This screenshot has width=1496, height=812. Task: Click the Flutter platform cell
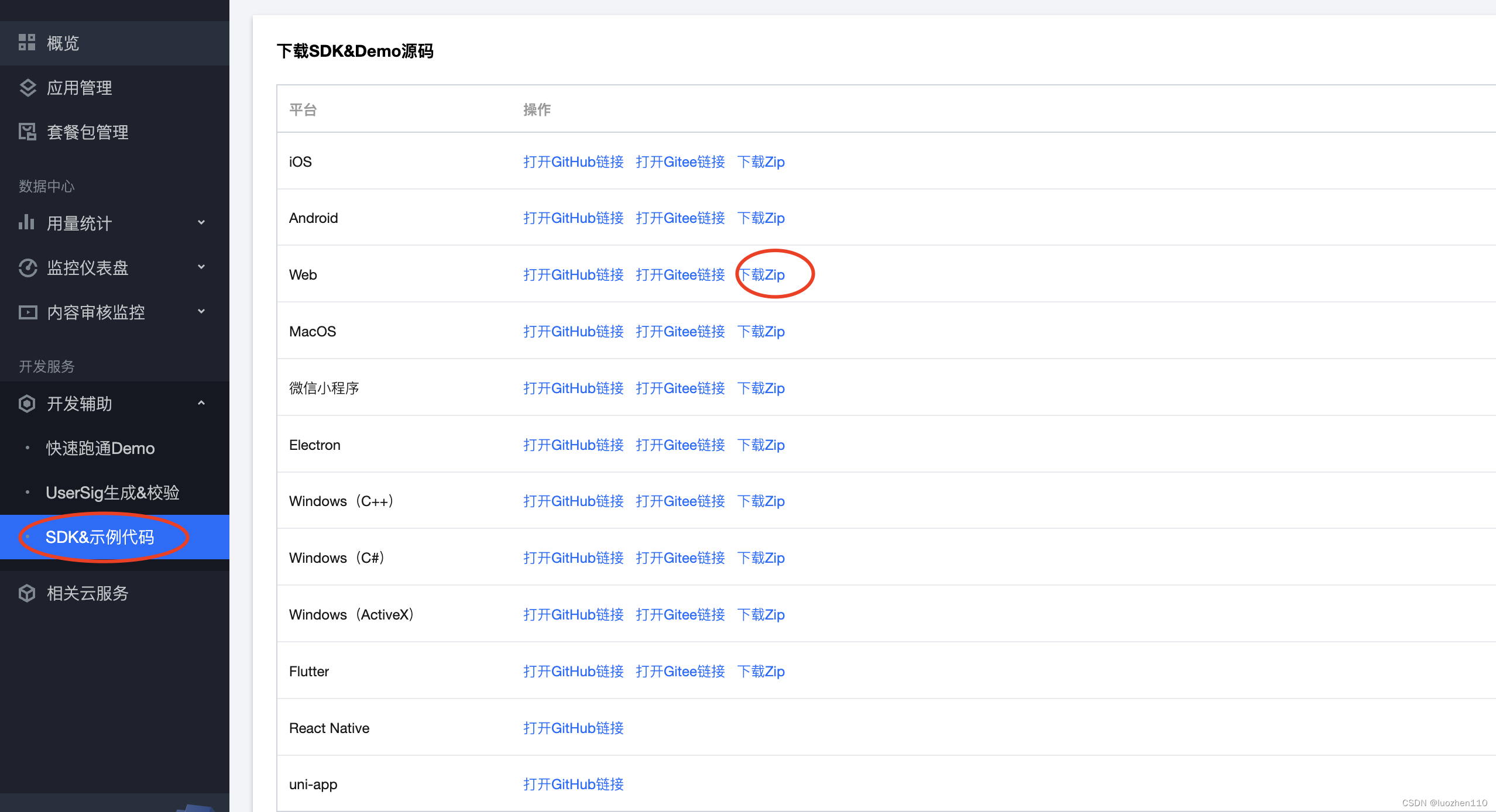coord(308,672)
